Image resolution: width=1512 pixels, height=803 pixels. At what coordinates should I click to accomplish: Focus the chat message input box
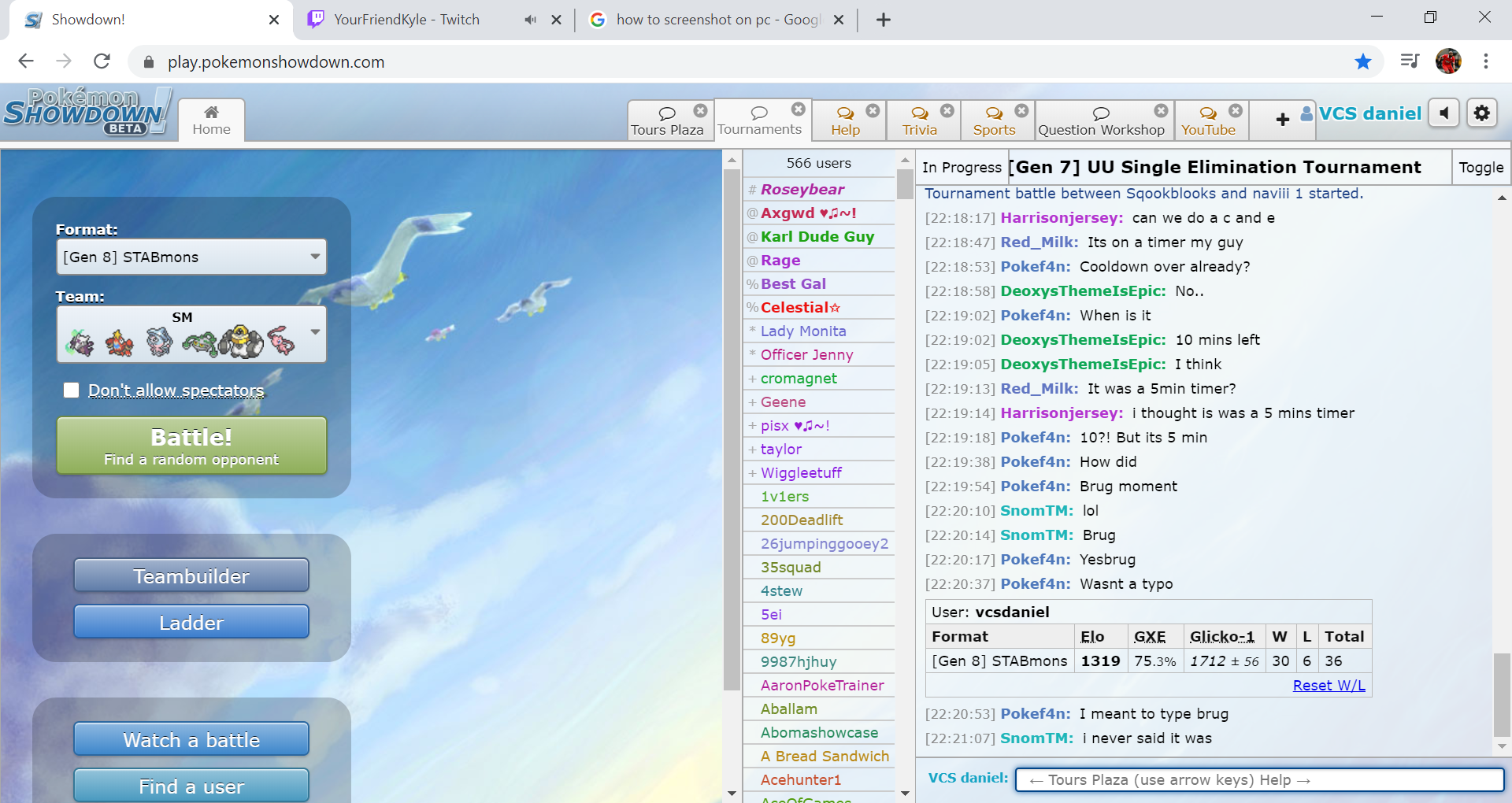tap(1259, 779)
